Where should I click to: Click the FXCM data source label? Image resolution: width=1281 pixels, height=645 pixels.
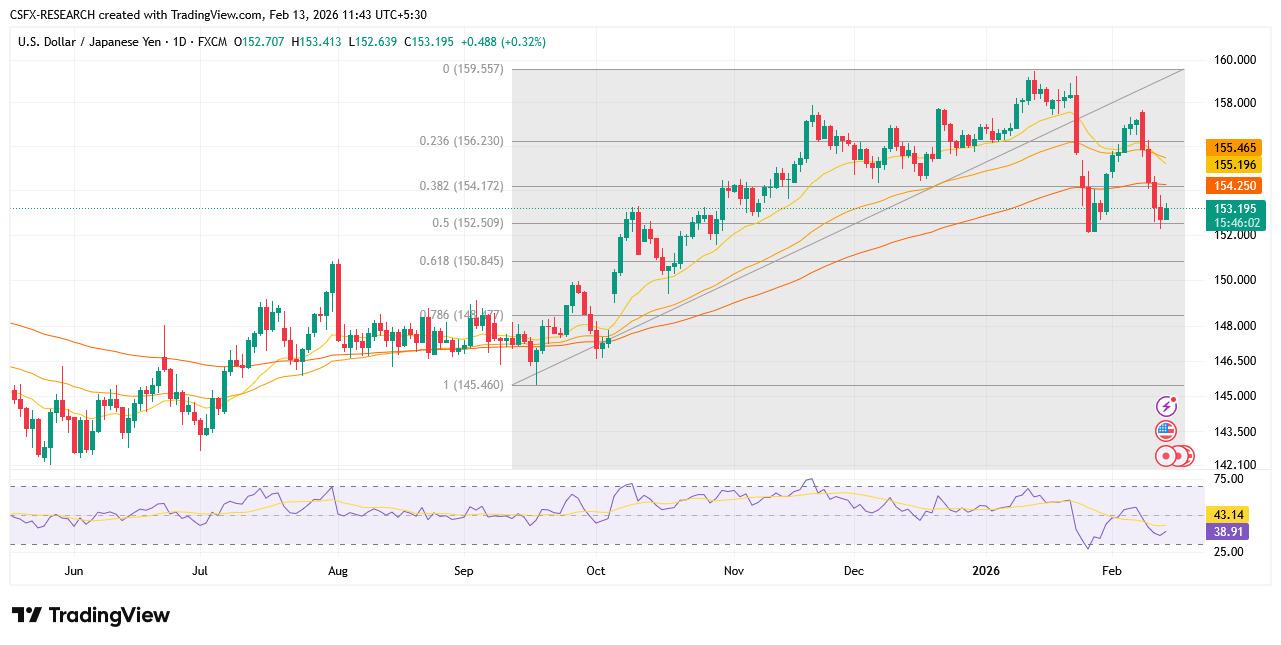point(211,42)
